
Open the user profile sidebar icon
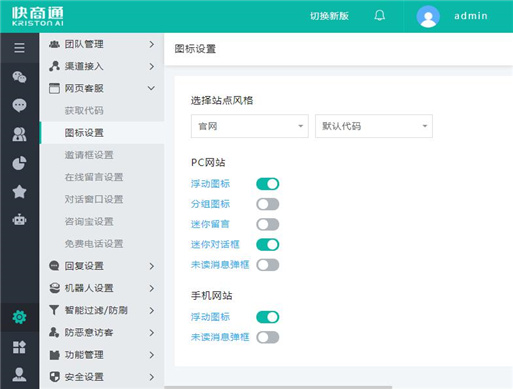19,374
